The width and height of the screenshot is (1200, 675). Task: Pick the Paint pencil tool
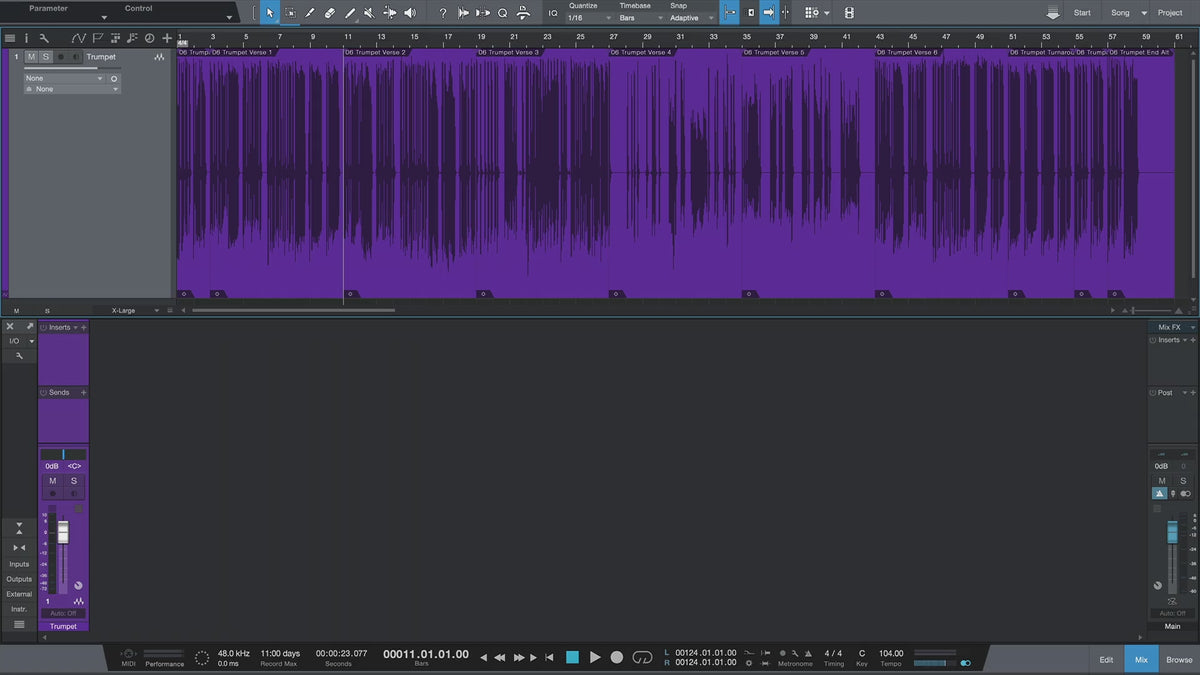[349, 13]
